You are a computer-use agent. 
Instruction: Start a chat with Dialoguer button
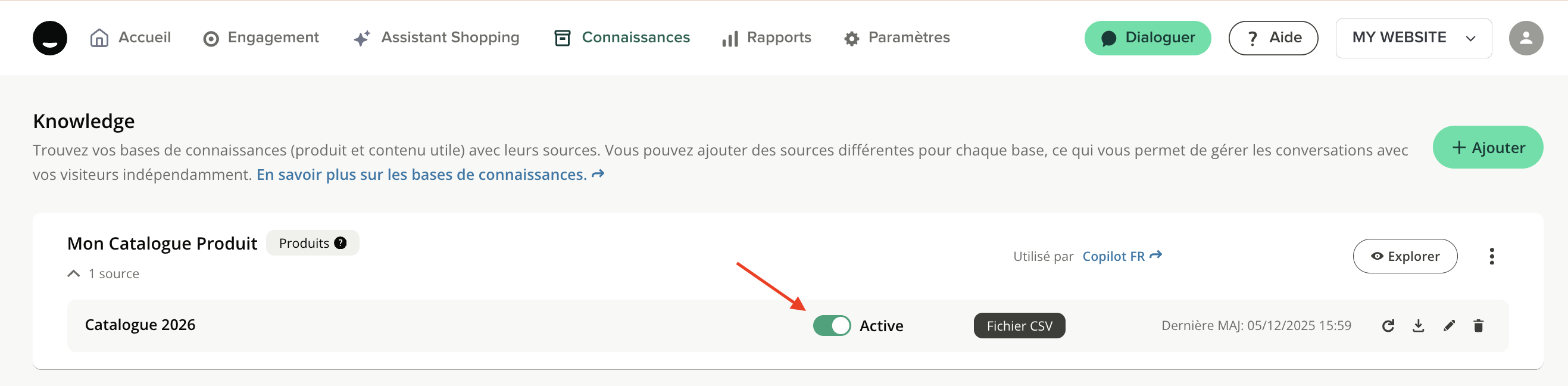pos(1147,38)
